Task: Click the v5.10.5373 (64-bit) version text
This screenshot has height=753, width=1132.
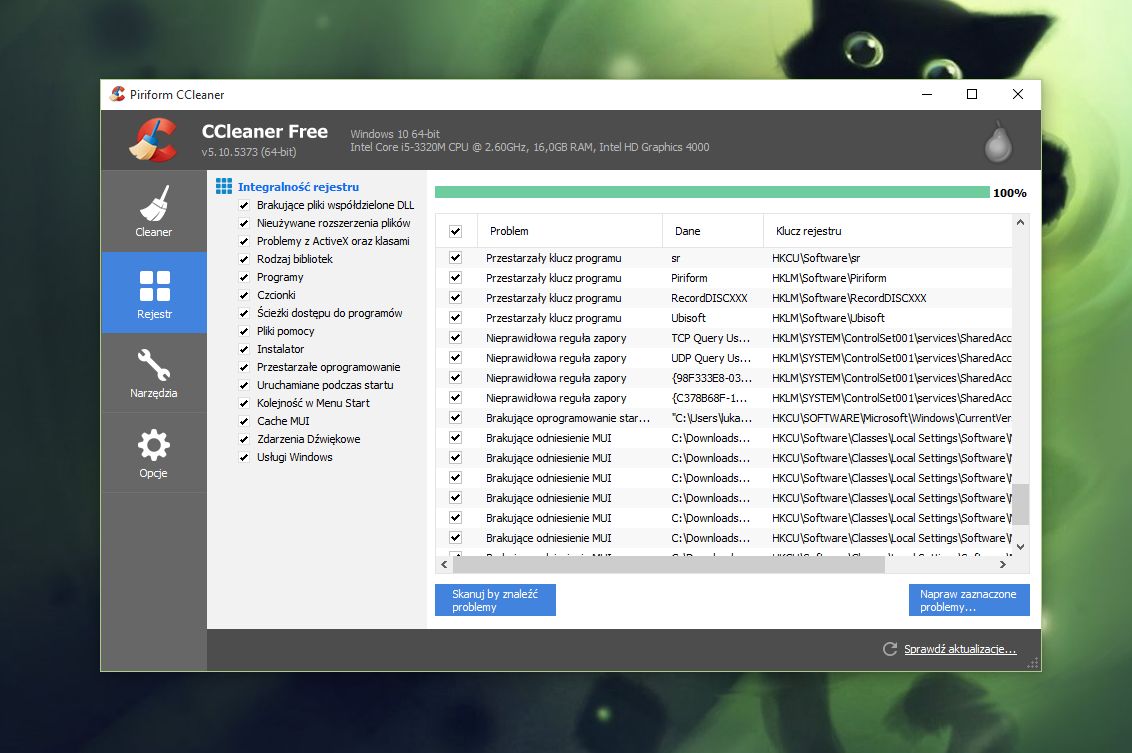Action: point(249,152)
